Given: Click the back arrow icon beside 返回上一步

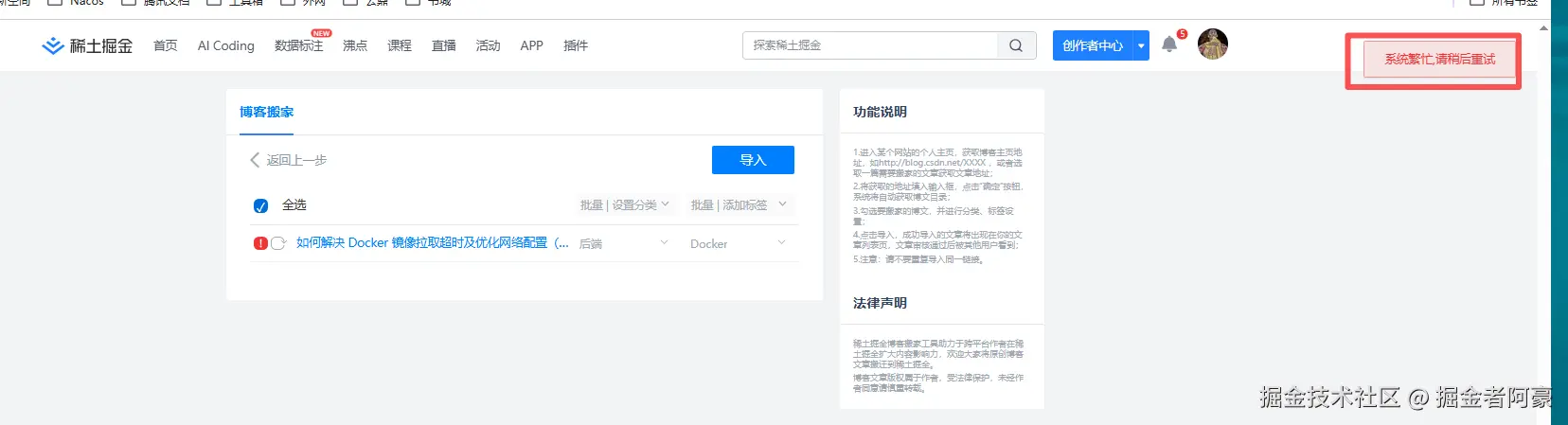Looking at the screenshot, I should click(255, 160).
